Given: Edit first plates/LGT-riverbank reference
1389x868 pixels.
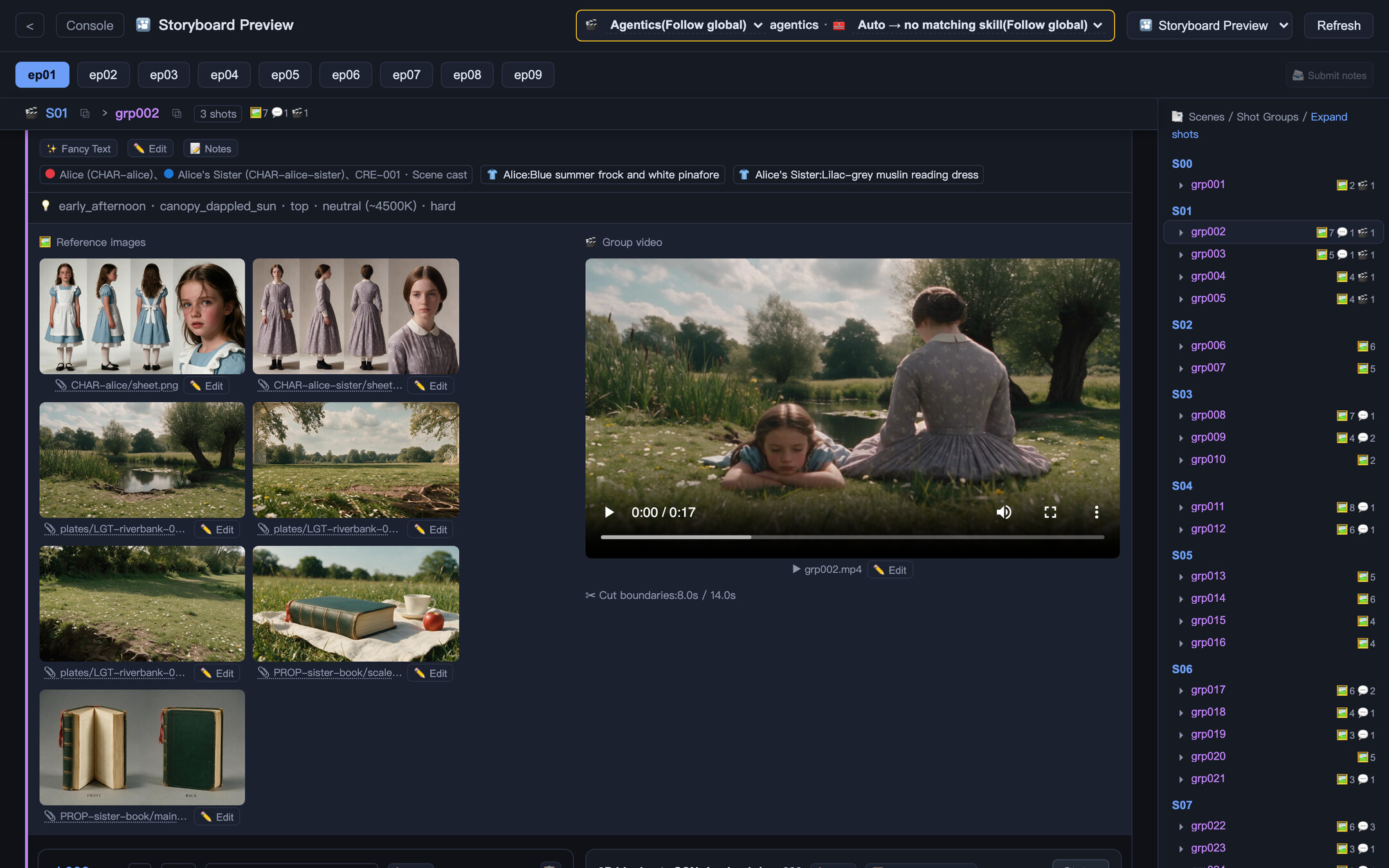Looking at the screenshot, I should pyautogui.click(x=217, y=530).
